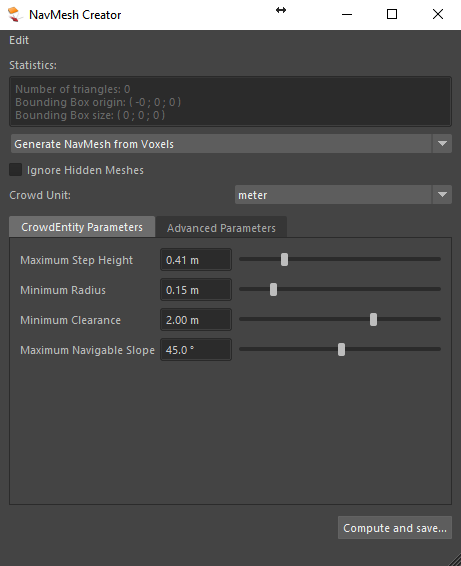Click the Compute and save button

(395, 528)
